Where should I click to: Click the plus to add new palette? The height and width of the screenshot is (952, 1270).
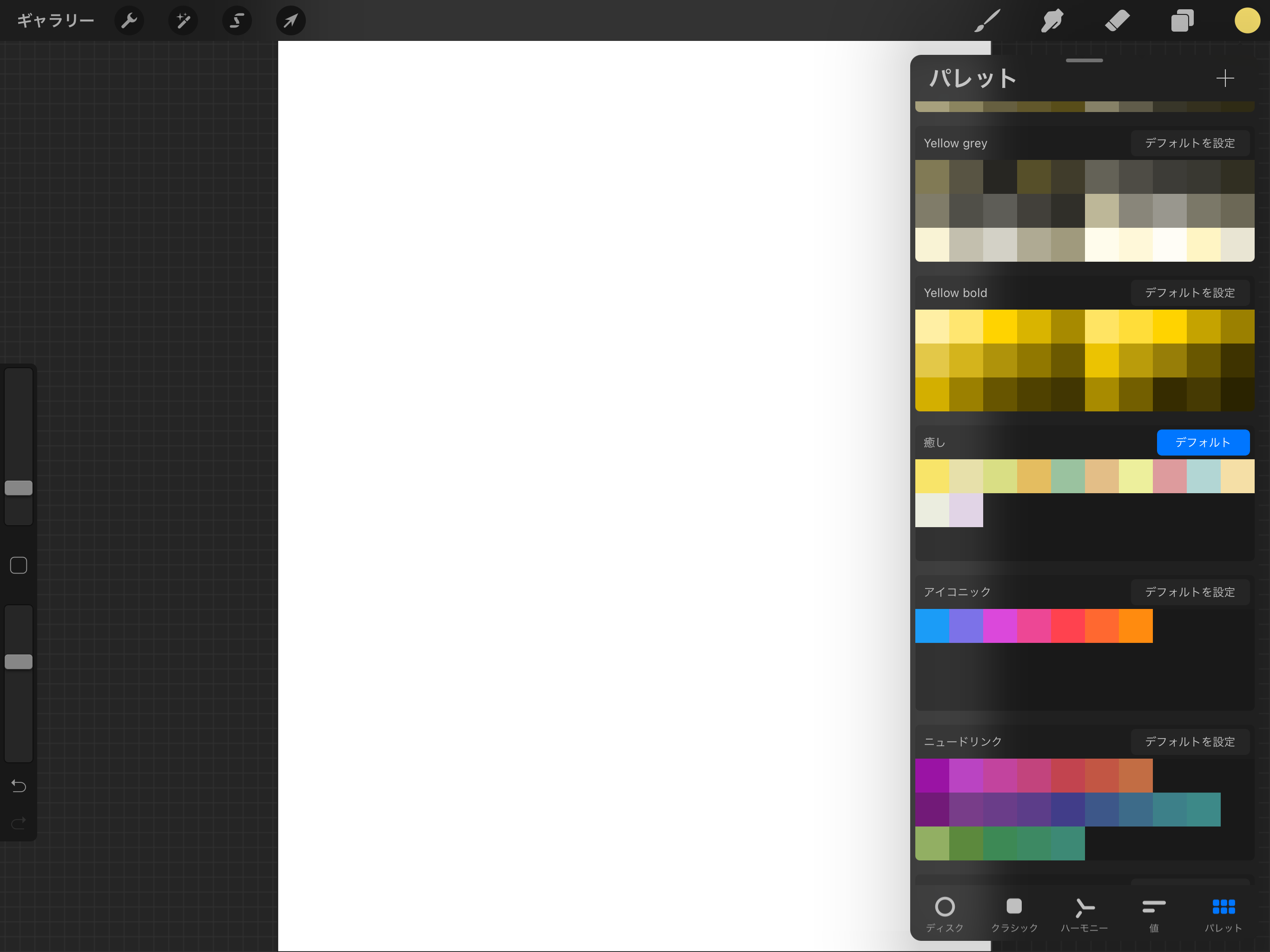coord(1224,78)
